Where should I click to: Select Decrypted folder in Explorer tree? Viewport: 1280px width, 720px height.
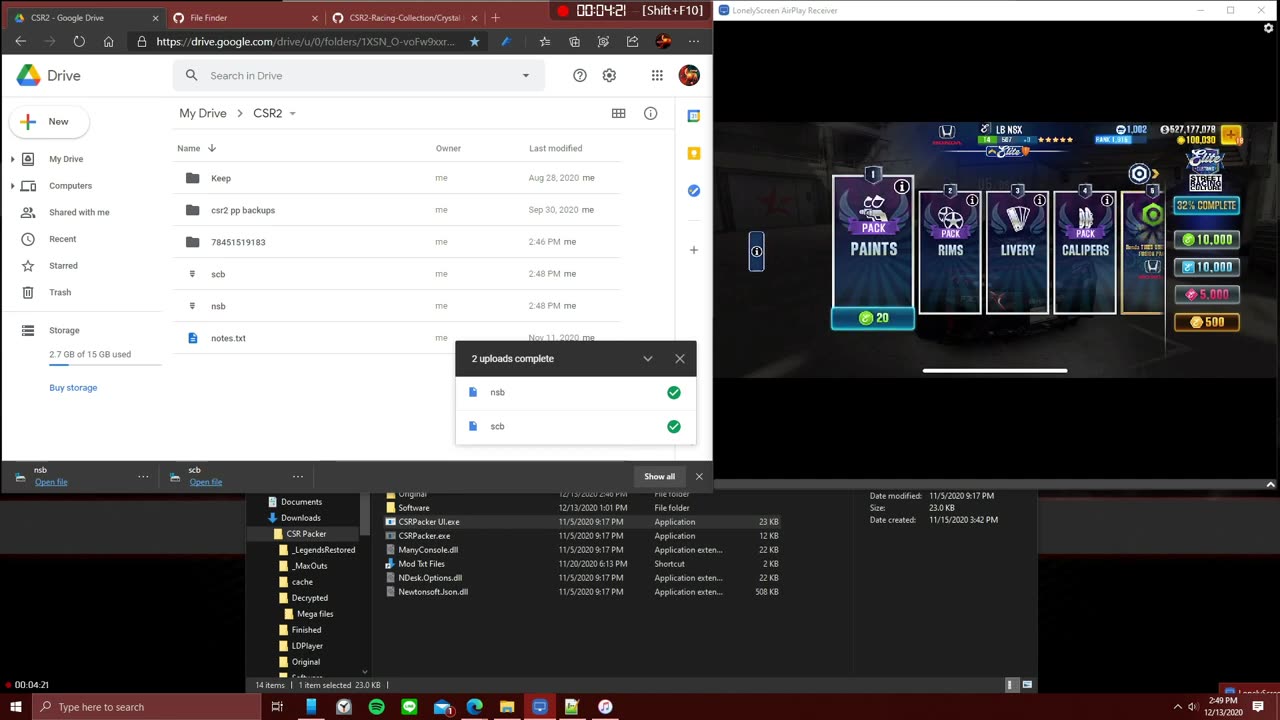click(309, 598)
